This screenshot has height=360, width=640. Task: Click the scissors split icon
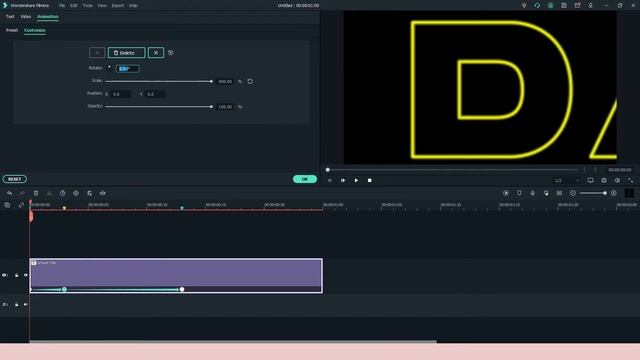pos(49,193)
